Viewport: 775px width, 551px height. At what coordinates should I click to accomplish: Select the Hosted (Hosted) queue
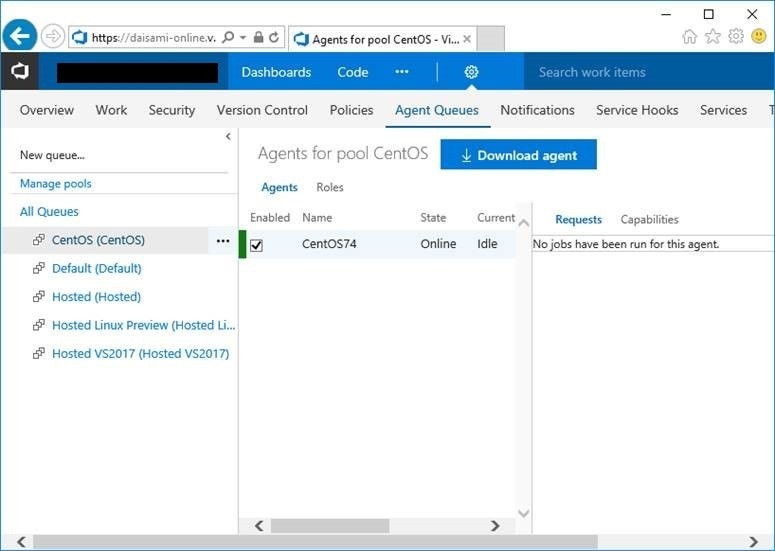tap(96, 297)
